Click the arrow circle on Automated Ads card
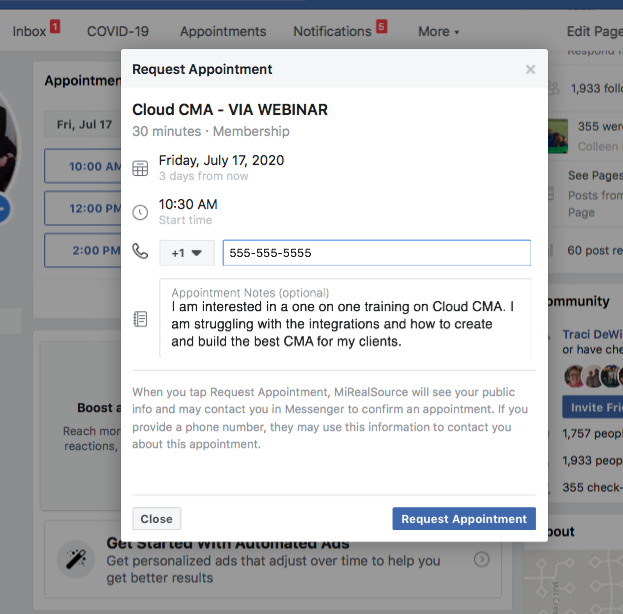This screenshot has height=614, width=623. coord(482,560)
